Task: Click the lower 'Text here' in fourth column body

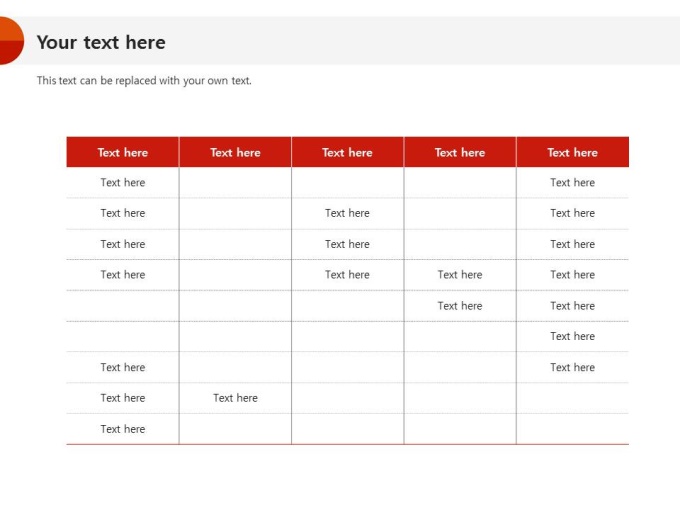Action: click(460, 306)
